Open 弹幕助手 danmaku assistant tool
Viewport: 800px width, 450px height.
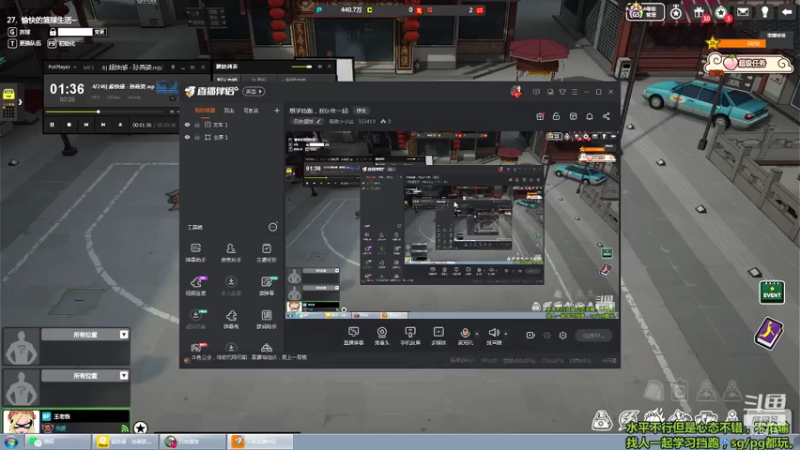coord(195,253)
